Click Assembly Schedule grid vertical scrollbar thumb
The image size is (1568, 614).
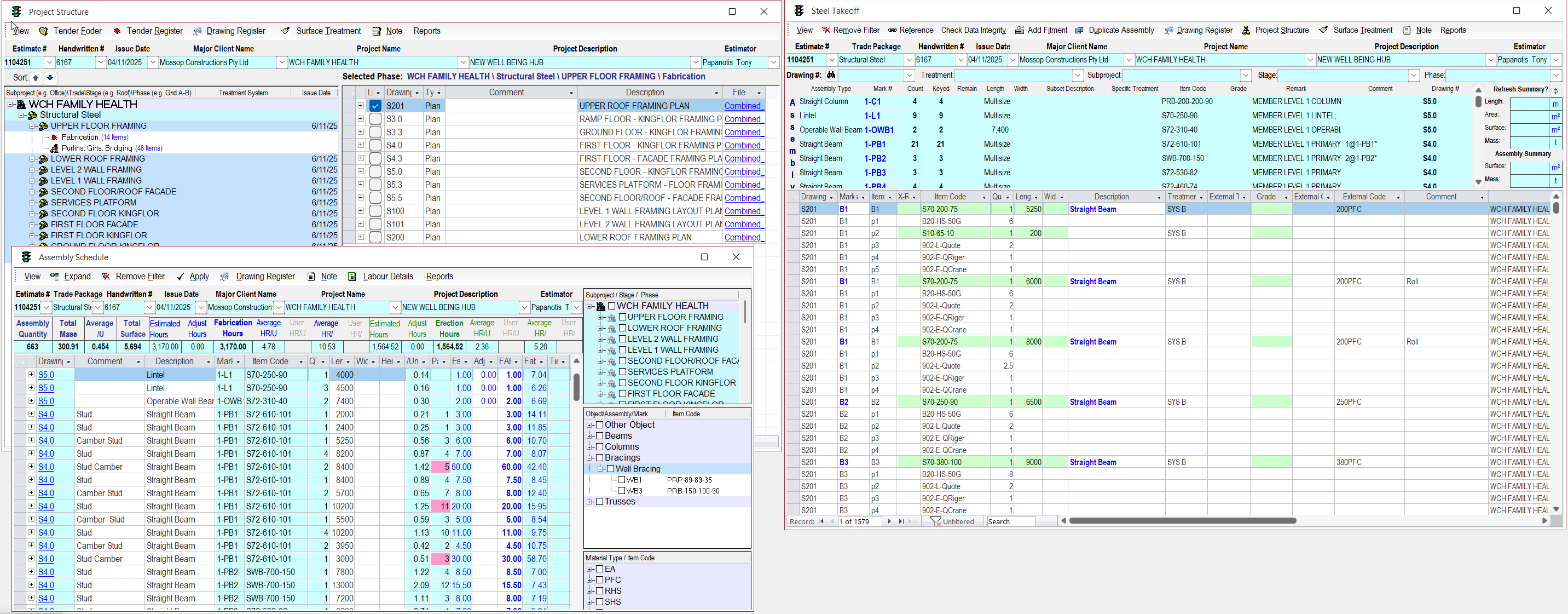point(576,386)
